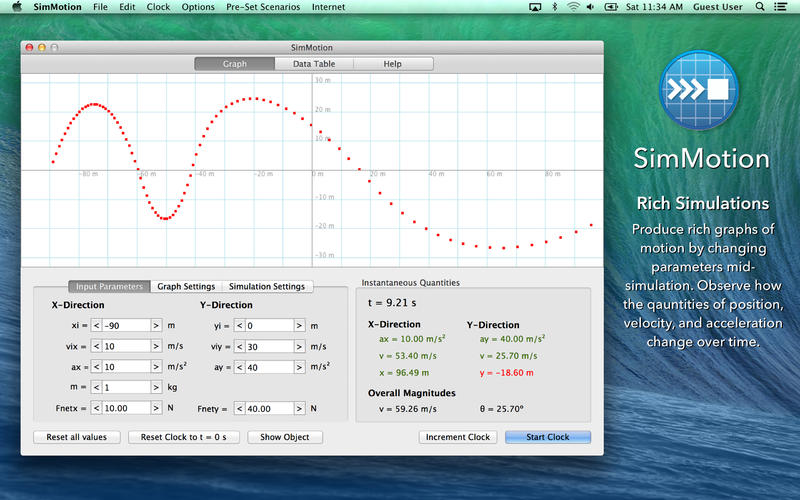This screenshot has height=500, width=800.
Task: Decrease Fnetx with the left arrow
Action: pos(96,408)
